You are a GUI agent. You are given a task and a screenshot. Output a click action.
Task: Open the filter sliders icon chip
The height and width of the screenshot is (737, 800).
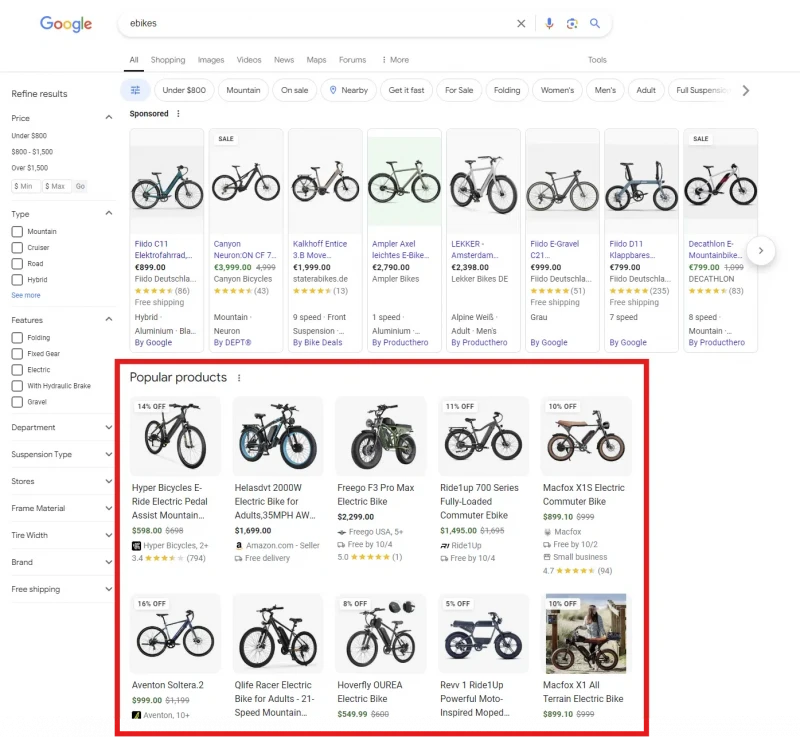click(x=135, y=90)
